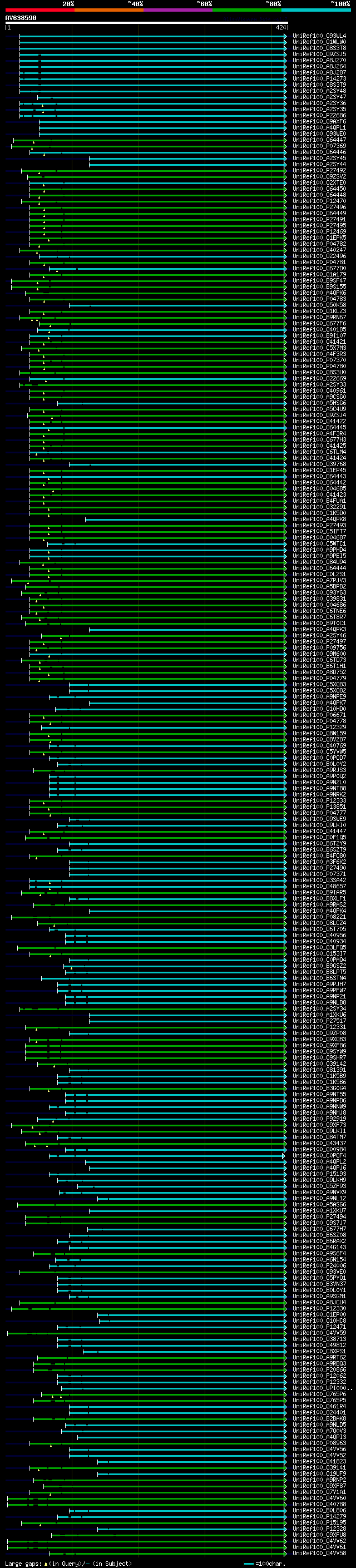Select label UniRef100_Q9AXF6

click(319, 122)
